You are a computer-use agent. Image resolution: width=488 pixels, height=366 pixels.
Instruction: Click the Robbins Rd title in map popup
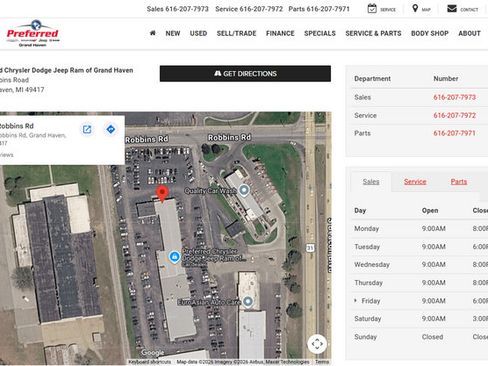click(17, 126)
